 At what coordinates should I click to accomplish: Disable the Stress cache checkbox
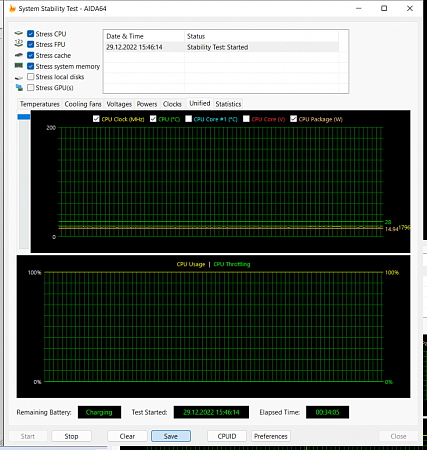point(31,55)
